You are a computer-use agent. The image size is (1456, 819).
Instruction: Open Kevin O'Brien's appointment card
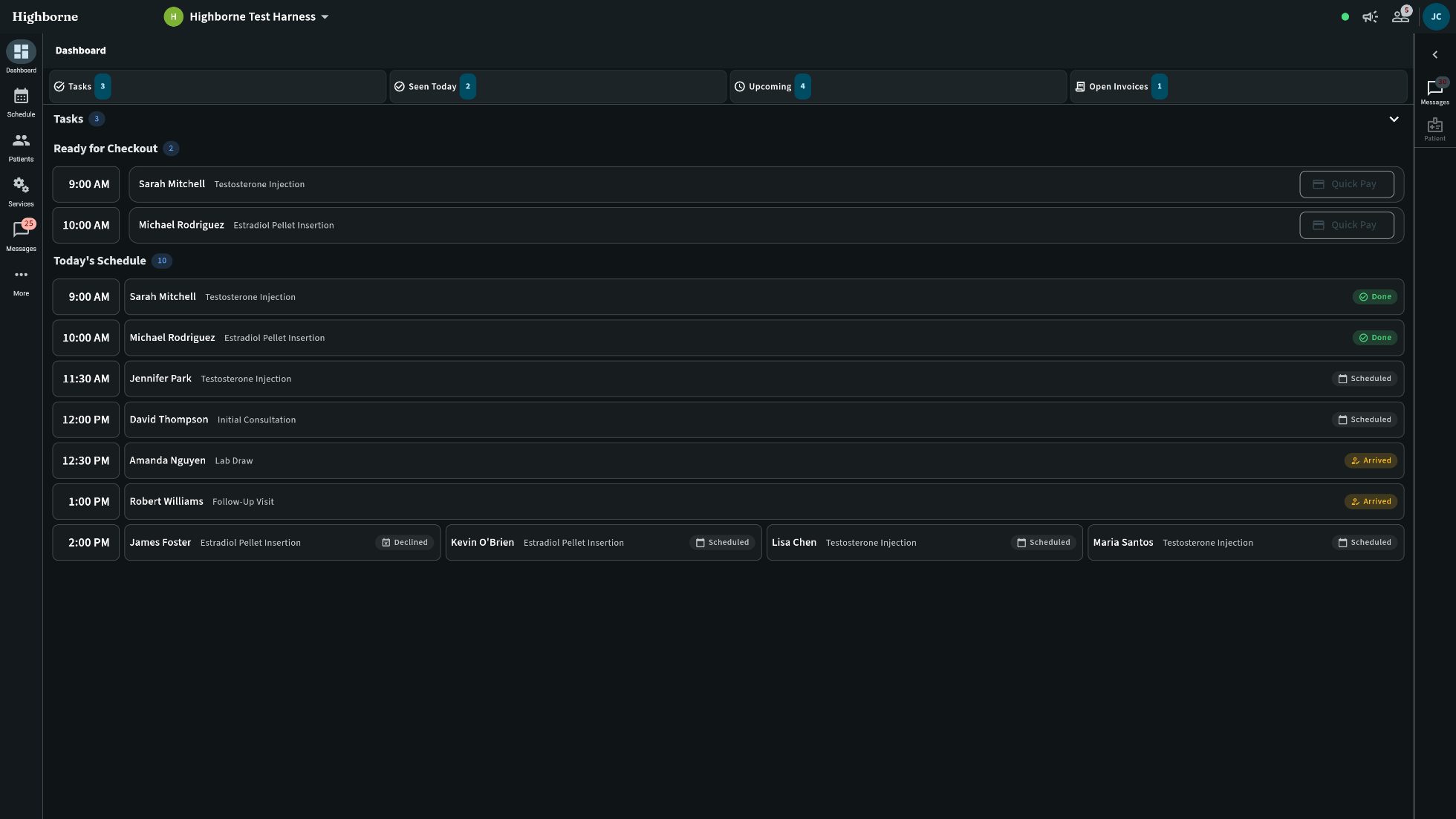[x=603, y=543]
